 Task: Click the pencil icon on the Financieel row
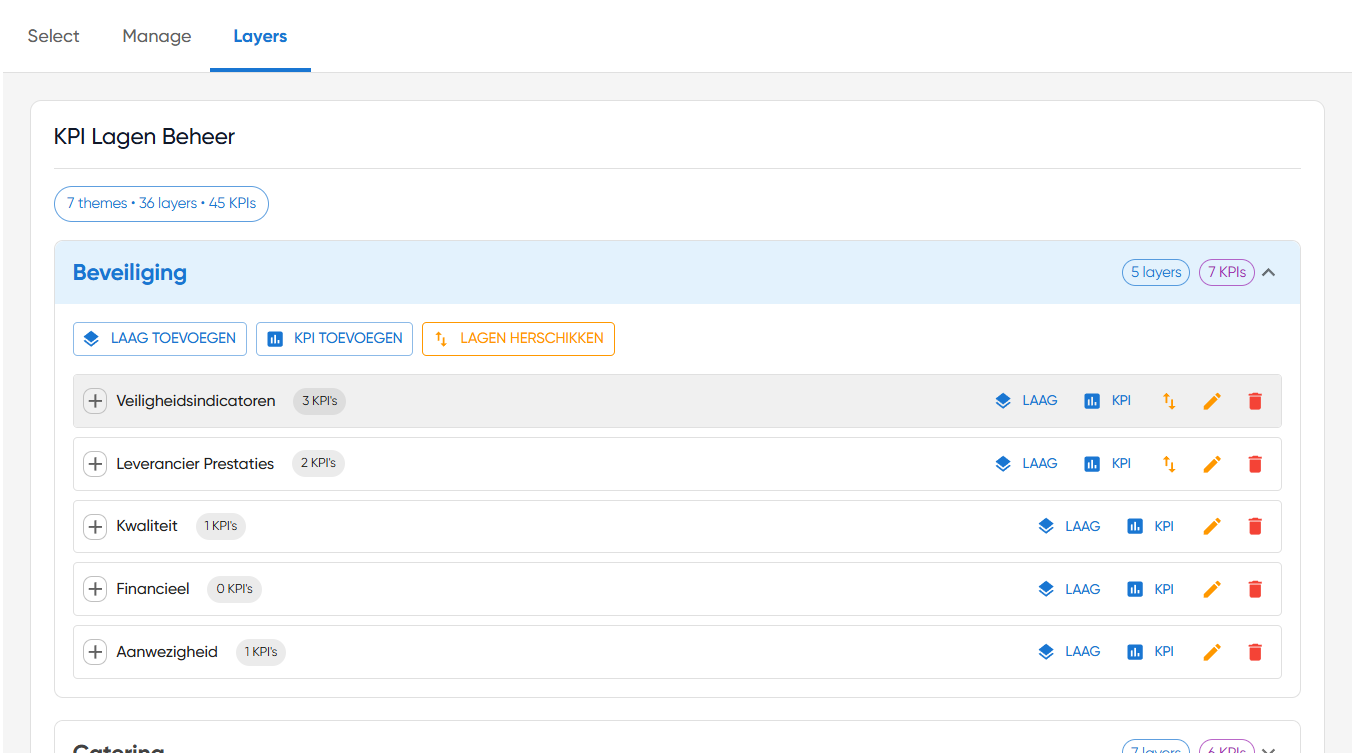(x=1212, y=589)
